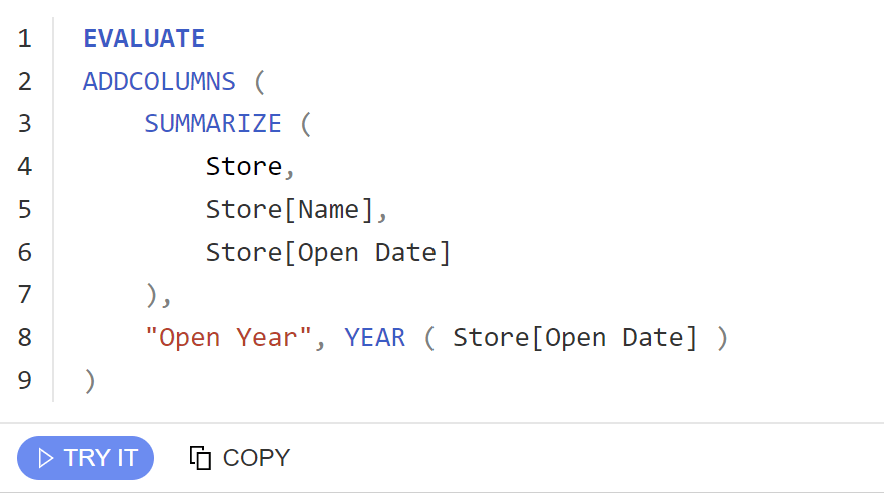This screenshot has width=884, height=493.
Task: Click the SUMMARIZE function name
Action: point(213,124)
